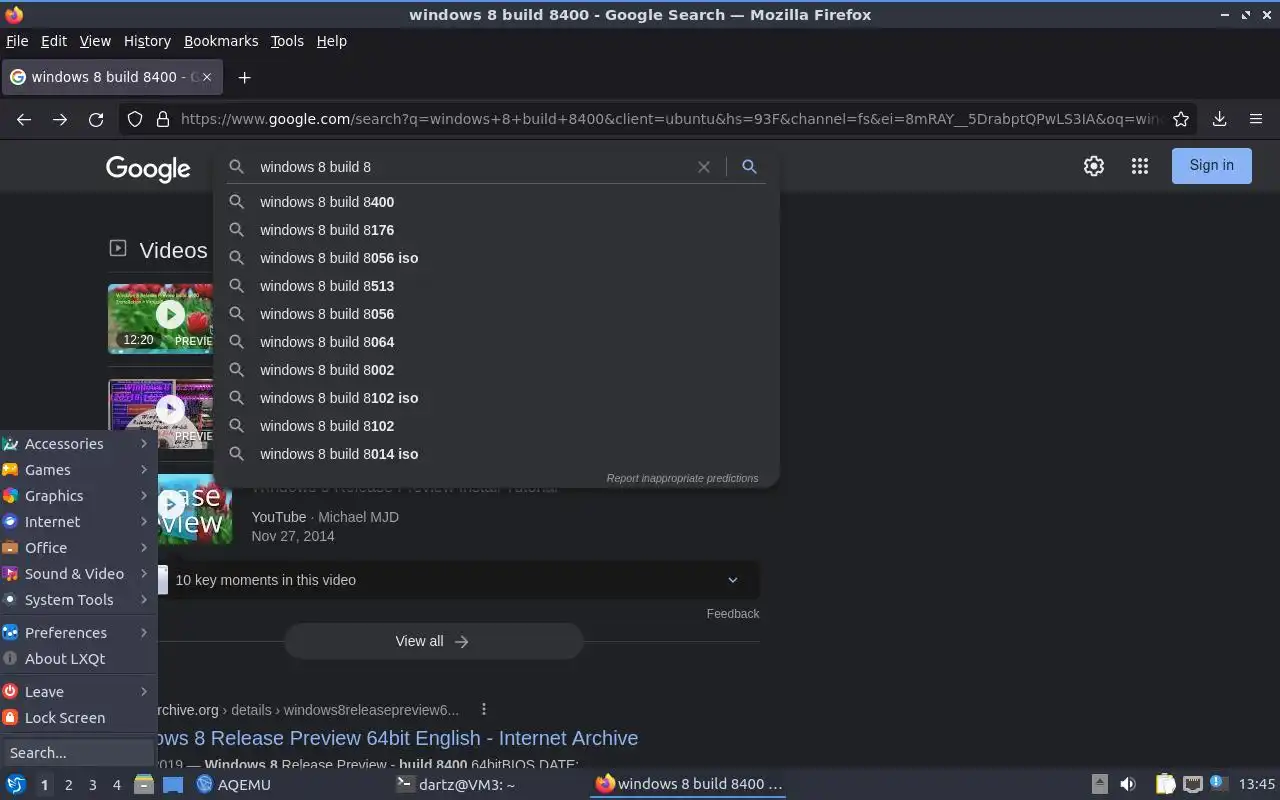Choose suggestion windows 8 build 8014 iso

pyautogui.click(x=496, y=454)
